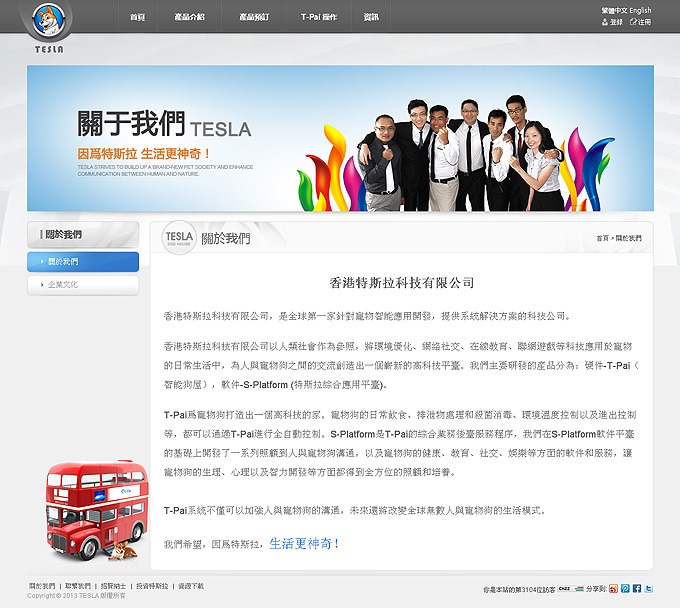Click the user login icon
The image size is (680, 608).
605,22
